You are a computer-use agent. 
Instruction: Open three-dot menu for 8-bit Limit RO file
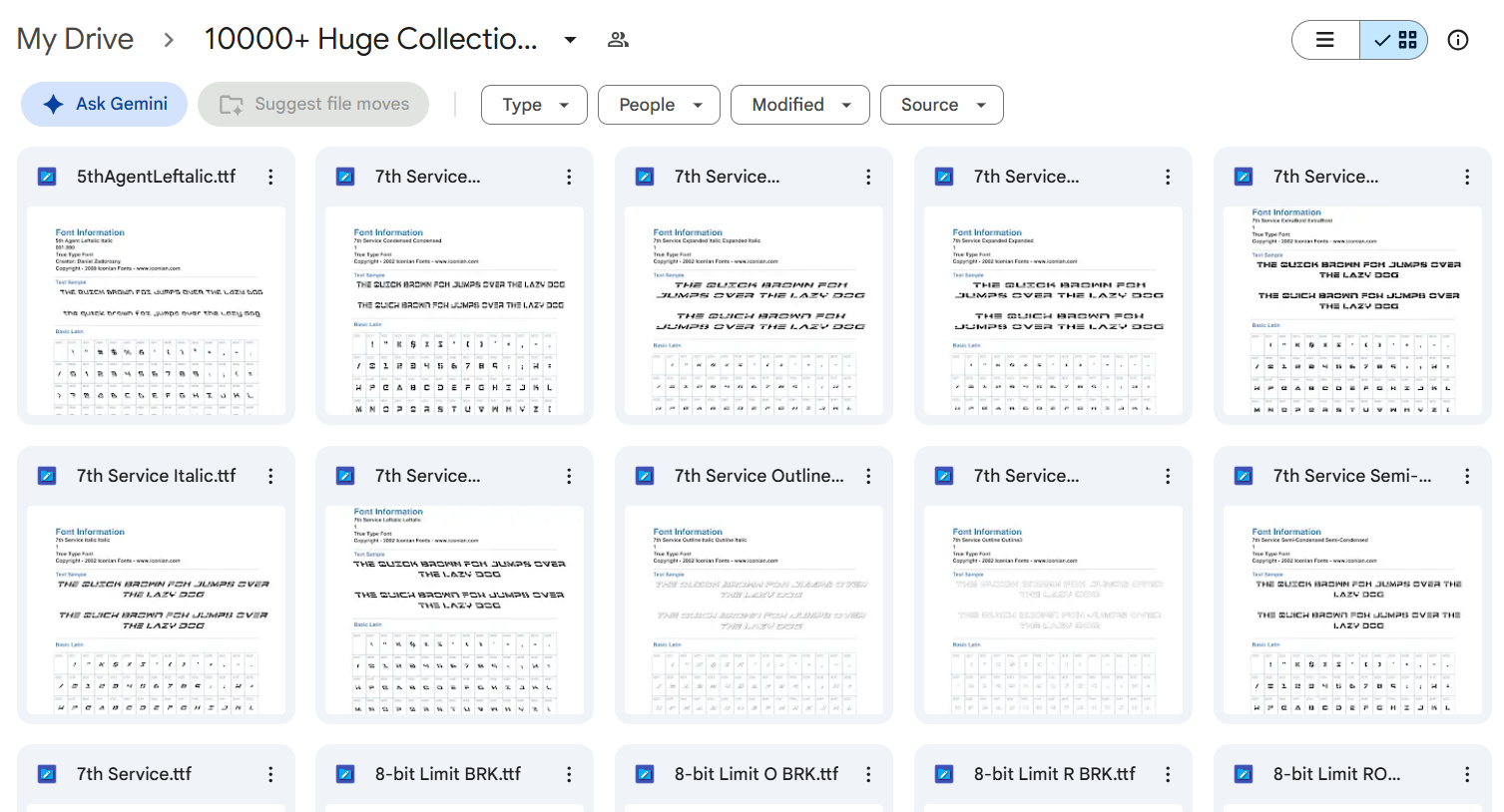1467,774
